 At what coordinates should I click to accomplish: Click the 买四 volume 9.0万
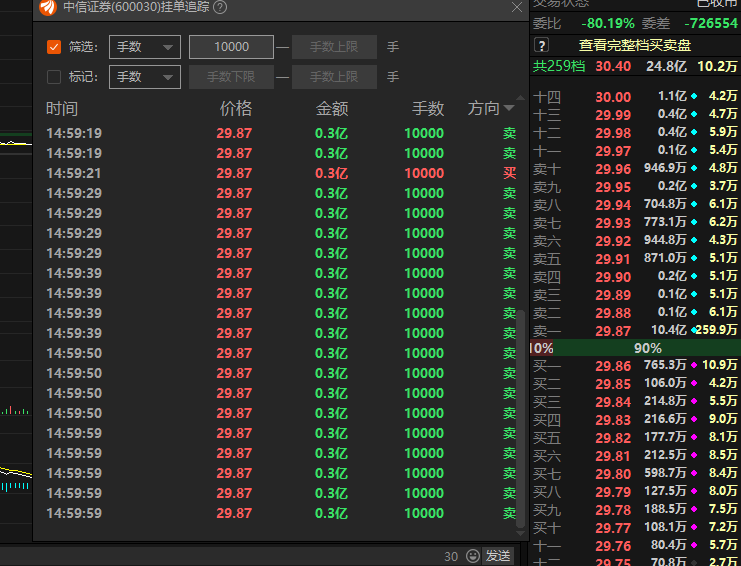click(x=723, y=419)
